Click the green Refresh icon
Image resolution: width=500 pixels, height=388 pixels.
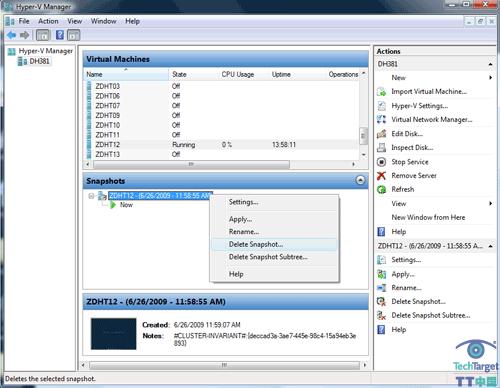tap(381, 189)
